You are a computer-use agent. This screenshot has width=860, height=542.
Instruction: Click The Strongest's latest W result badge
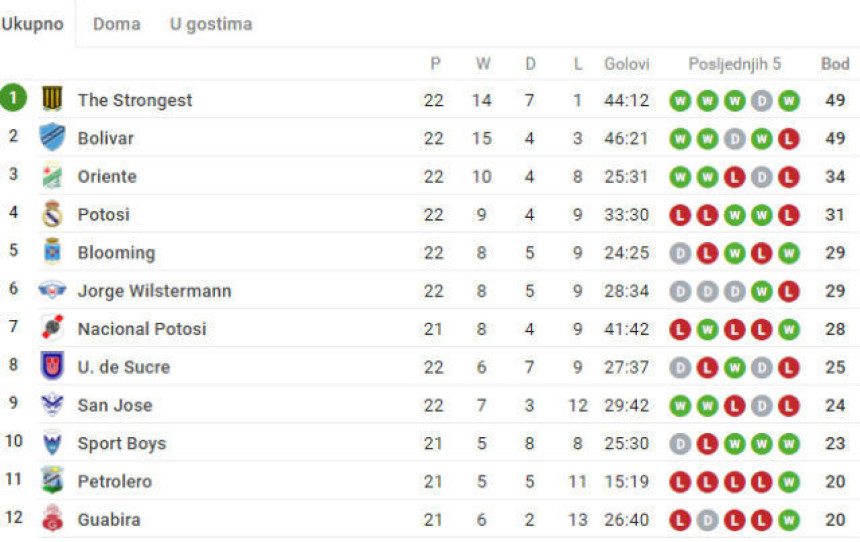789,100
